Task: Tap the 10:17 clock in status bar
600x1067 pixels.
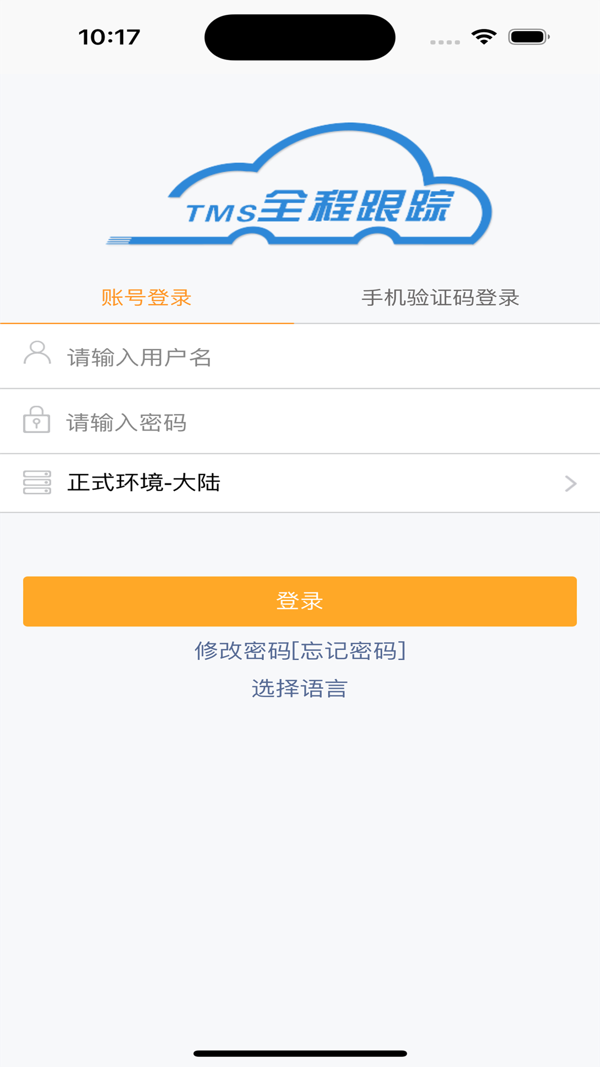Action: (x=109, y=38)
